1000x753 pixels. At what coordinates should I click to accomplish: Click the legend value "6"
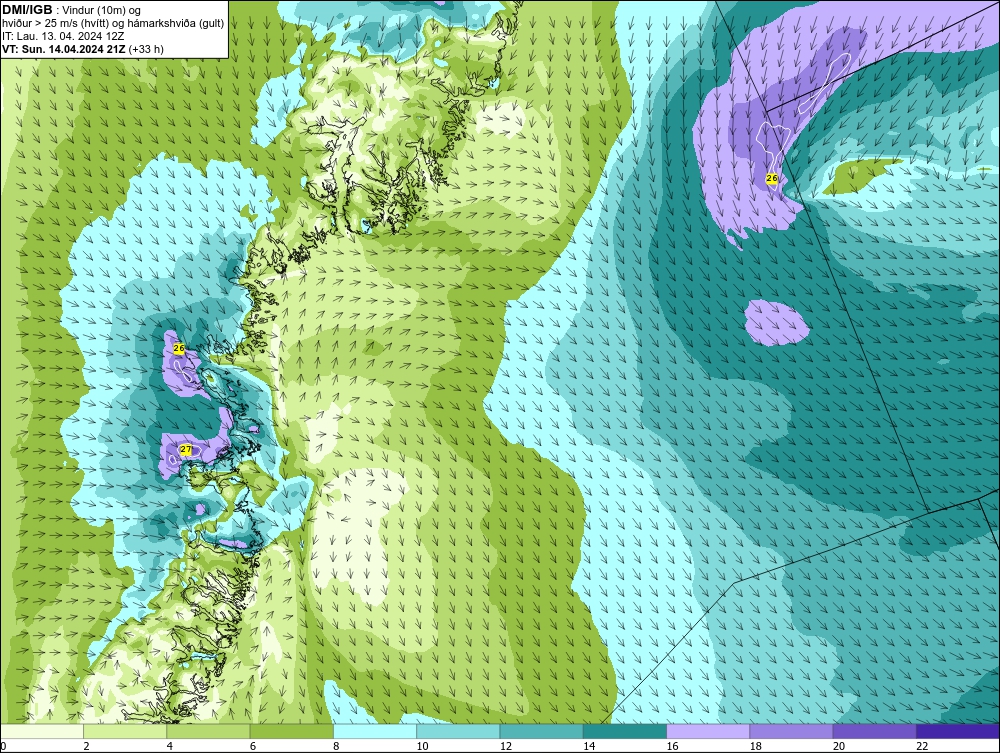point(253,747)
